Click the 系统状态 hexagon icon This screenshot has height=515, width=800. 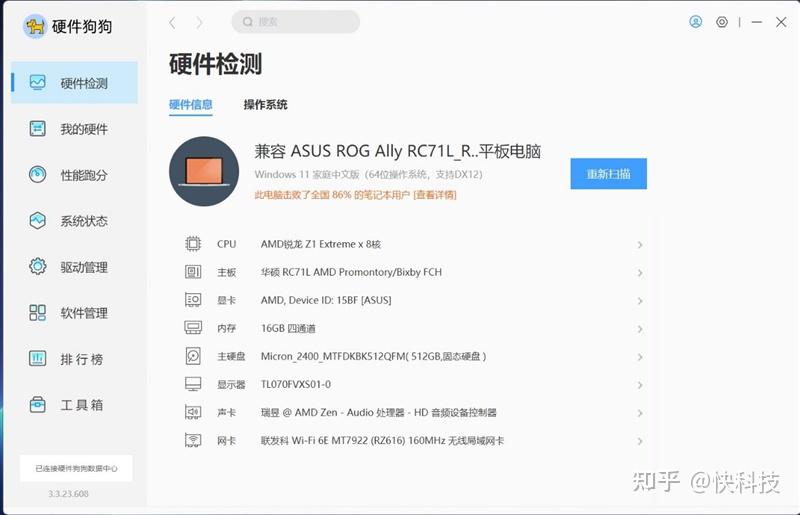point(38,220)
